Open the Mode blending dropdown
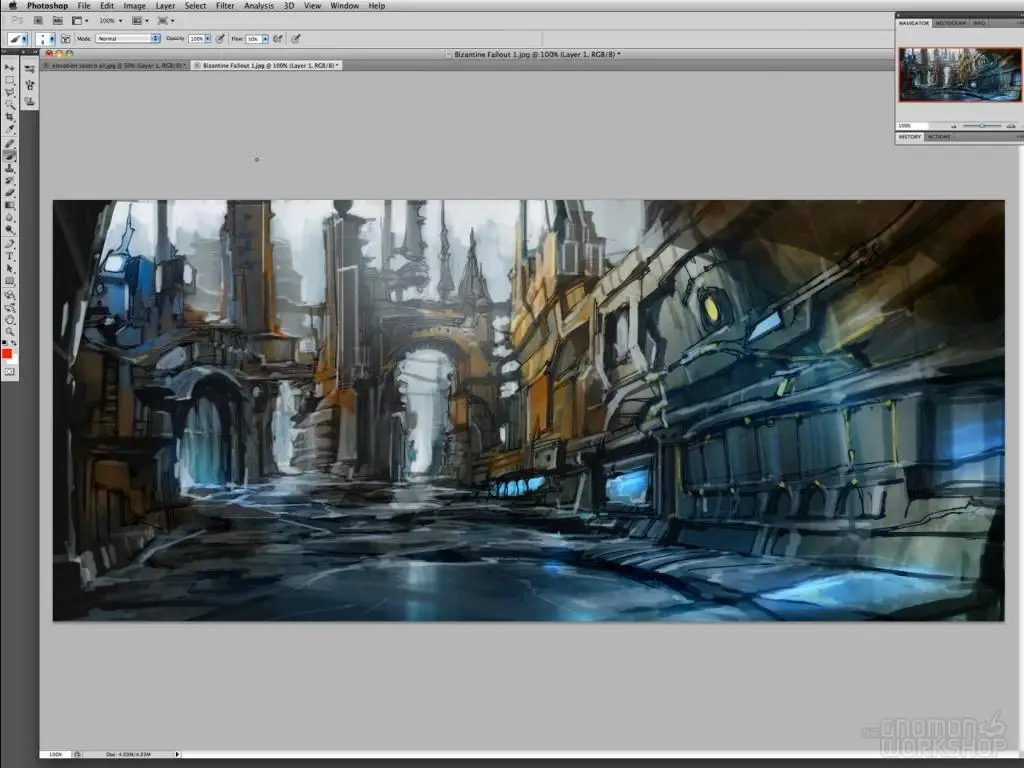Viewport: 1024px width, 768px height. pos(127,39)
